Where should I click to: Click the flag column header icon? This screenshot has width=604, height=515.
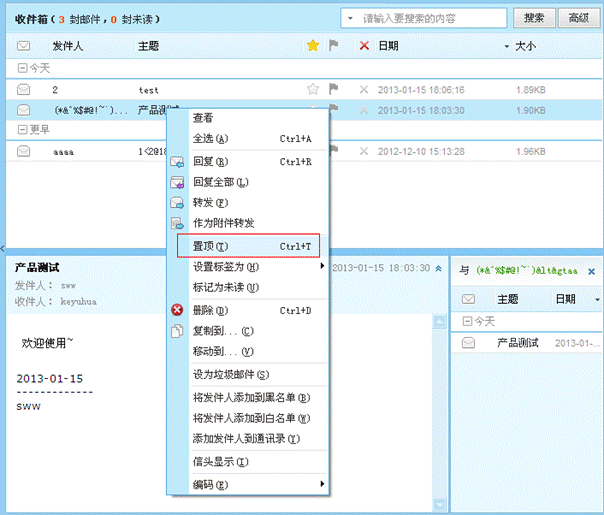334,46
